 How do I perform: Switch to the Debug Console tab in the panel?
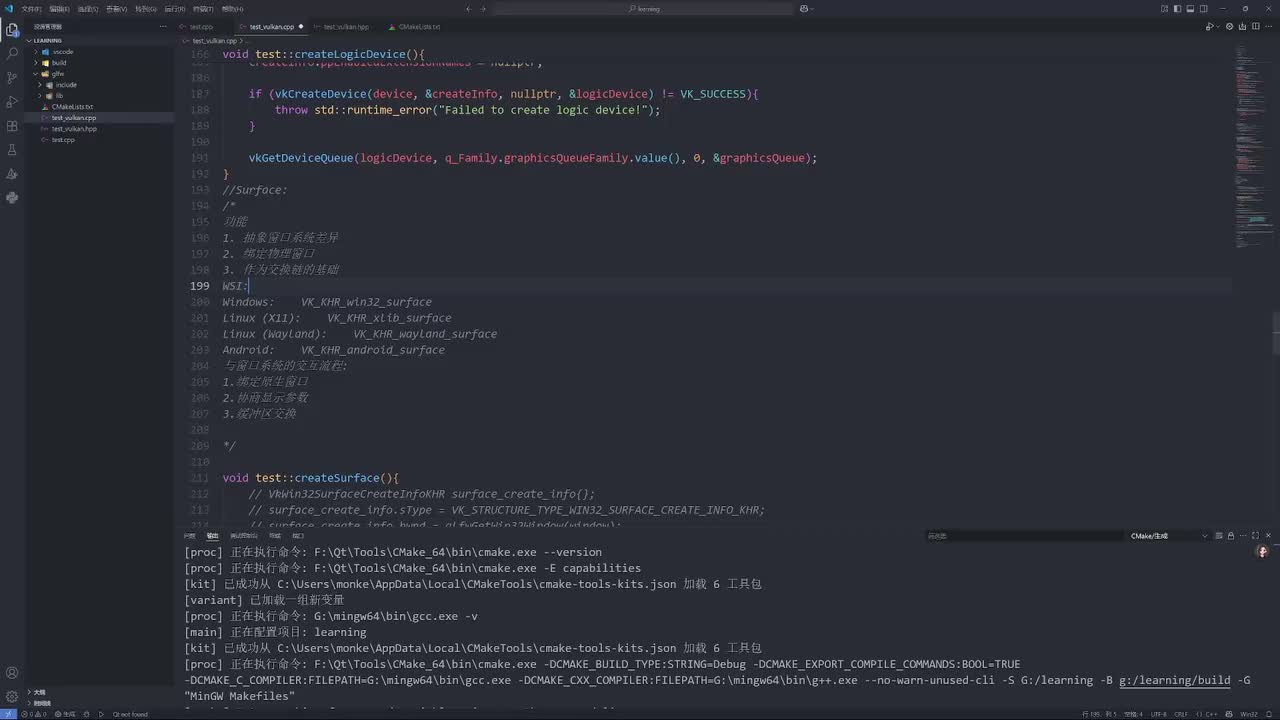pyautogui.click(x=244, y=536)
